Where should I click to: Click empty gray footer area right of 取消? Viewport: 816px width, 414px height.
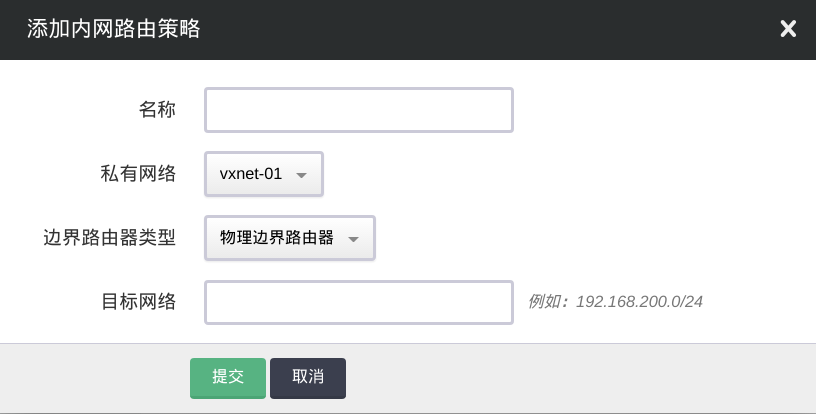[580, 377]
